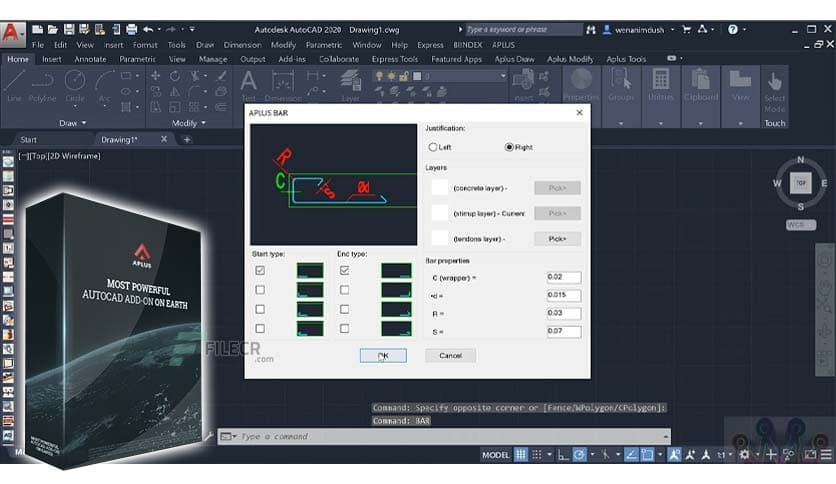Click the ViewCube TOP face
This screenshot has height=484, width=836.
tap(799, 183)
